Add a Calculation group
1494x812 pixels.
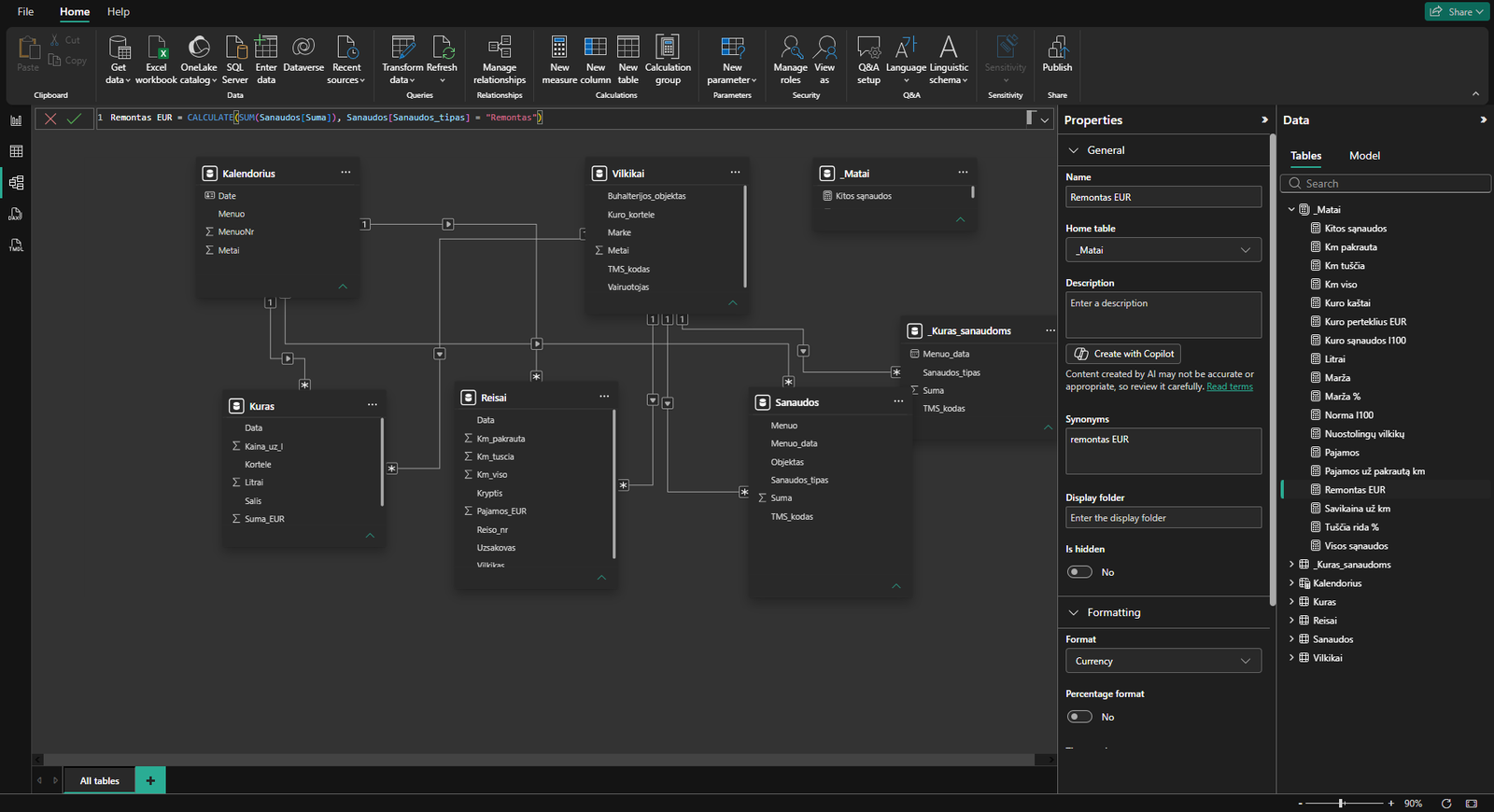(668, 60)
